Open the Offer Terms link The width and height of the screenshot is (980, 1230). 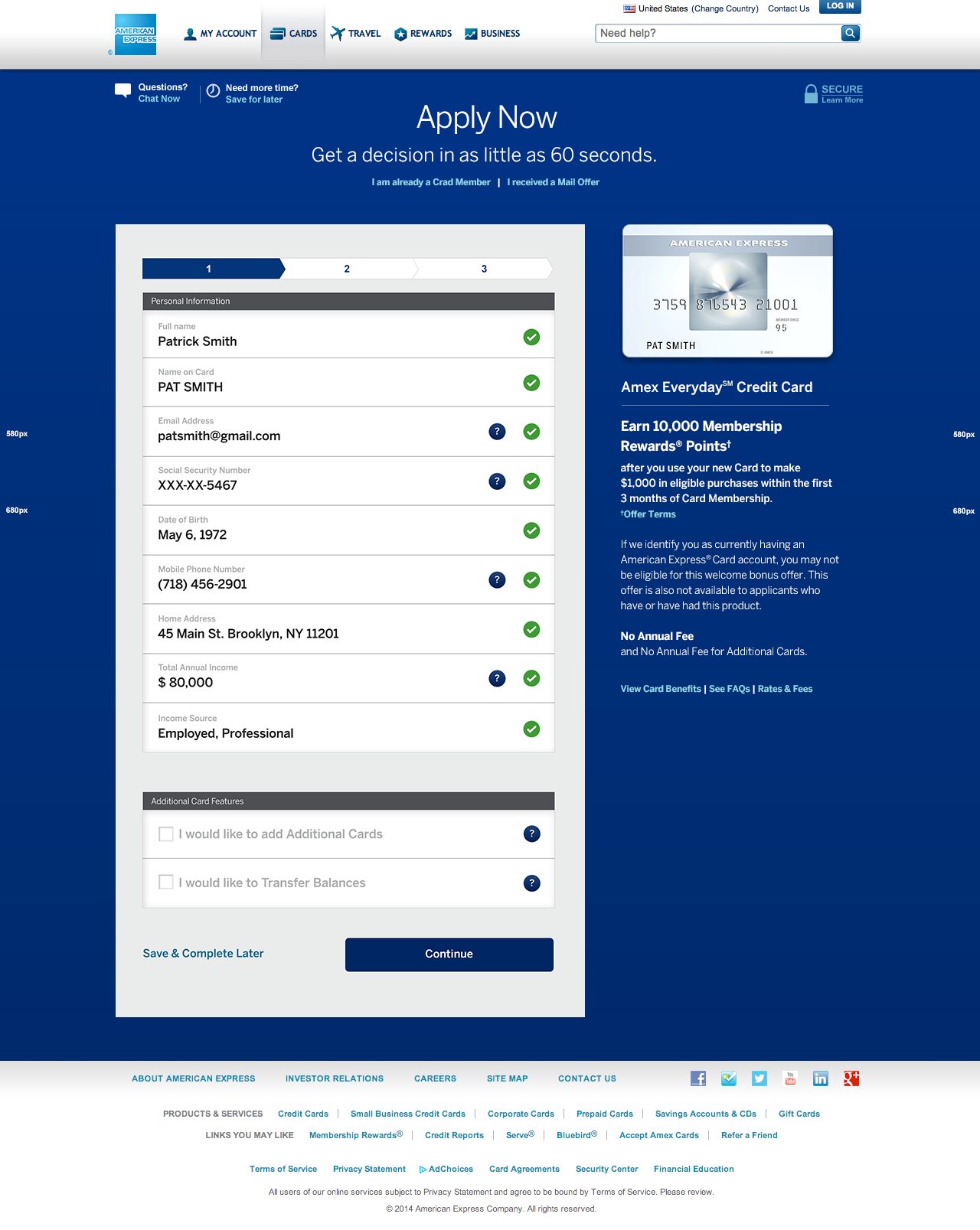tap(648, 514)
